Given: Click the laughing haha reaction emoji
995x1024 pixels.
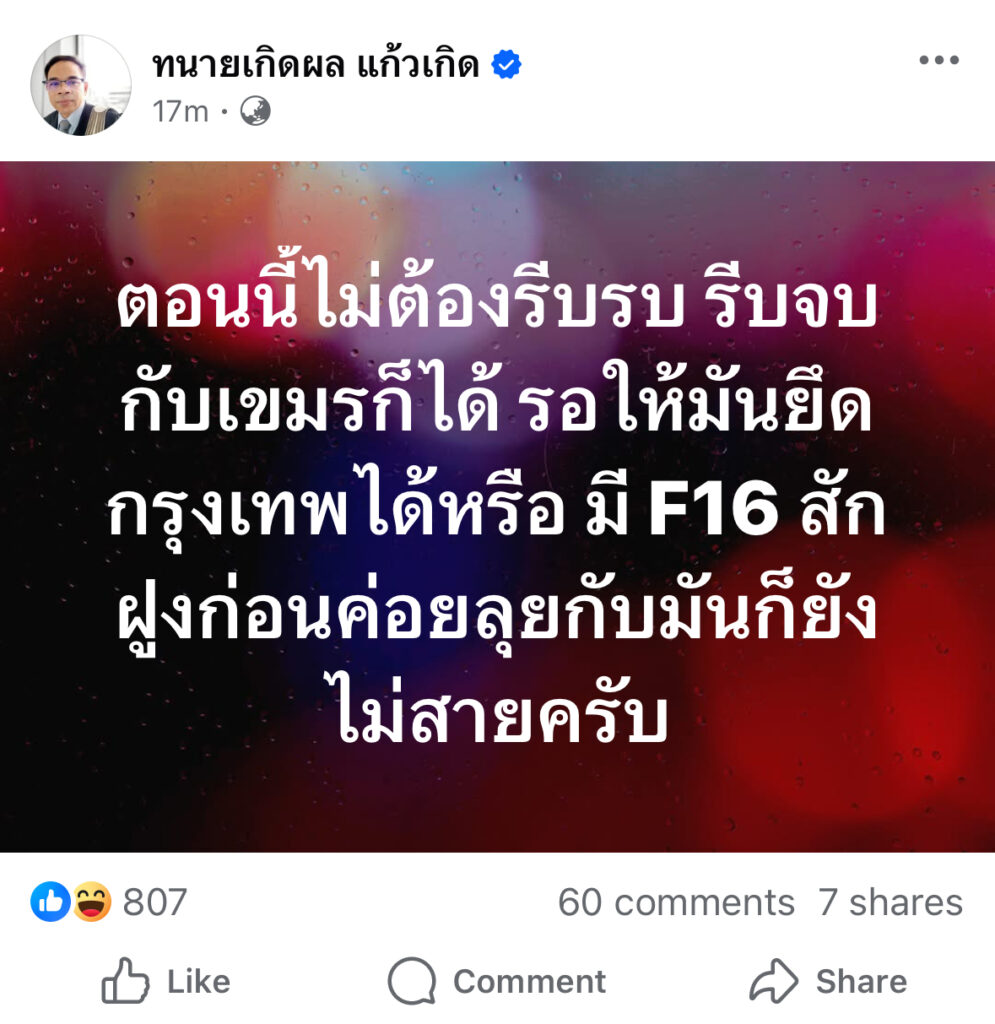Looking at the screenshot, I should click(x=91, y=901).
